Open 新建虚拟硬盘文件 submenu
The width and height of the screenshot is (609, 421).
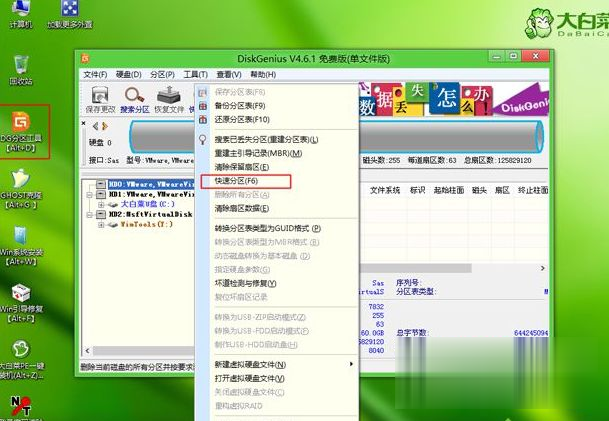(278, 365)
